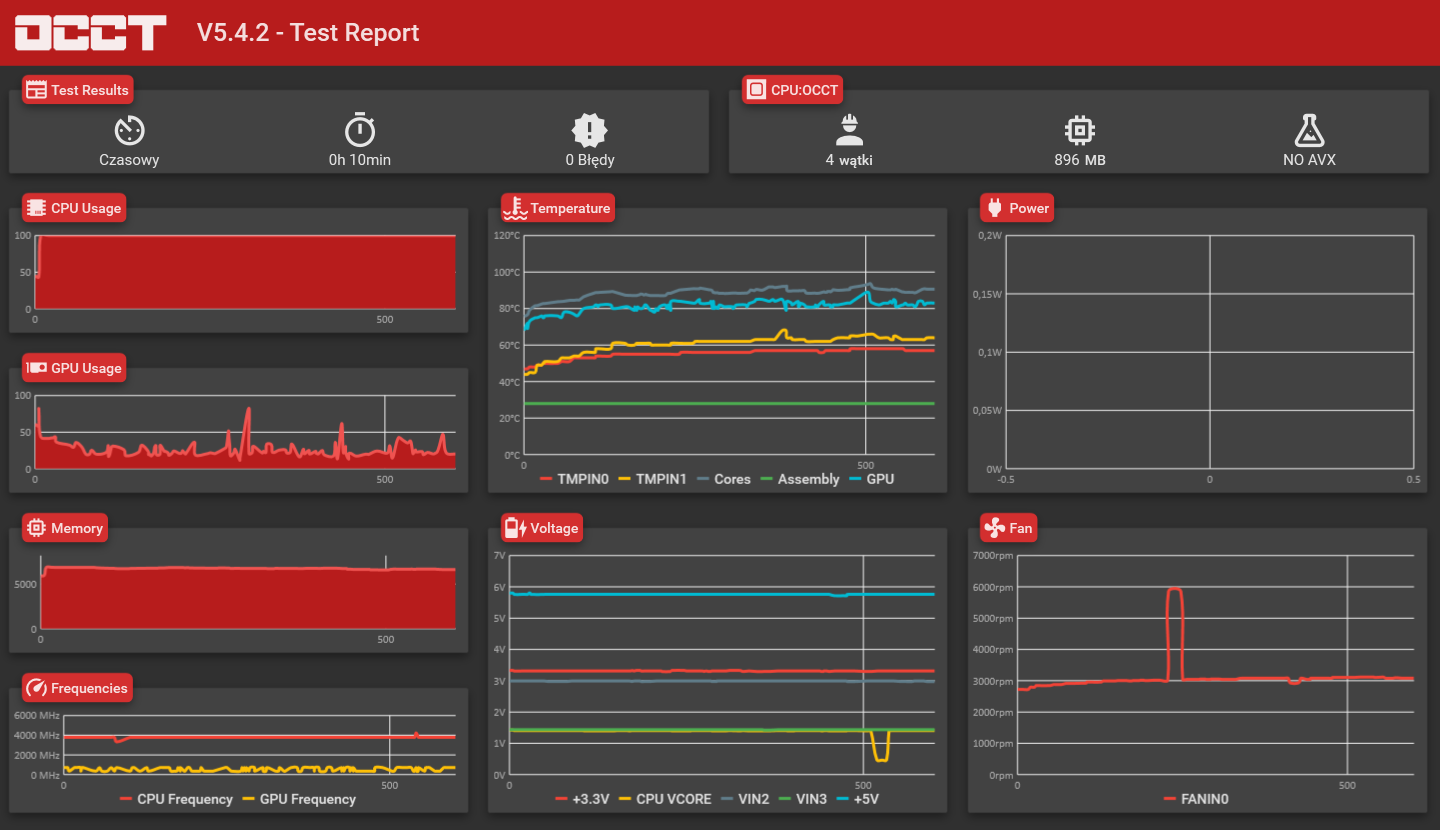Image resolution: width=1440 pixels, height=830 pixels.
Task: Click the fan icon in Fan panel header
Action: (x=994, y=528)
